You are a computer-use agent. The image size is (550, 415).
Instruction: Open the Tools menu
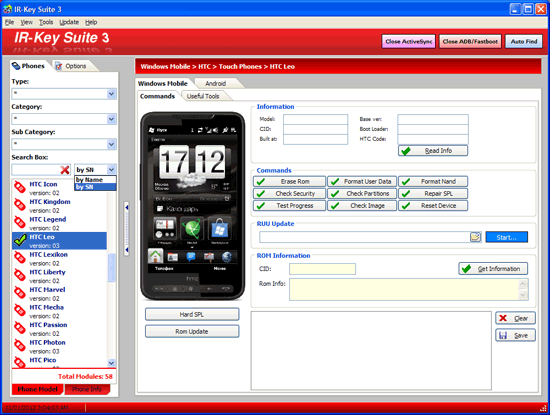pyautogui.click(x=46, y=22)
